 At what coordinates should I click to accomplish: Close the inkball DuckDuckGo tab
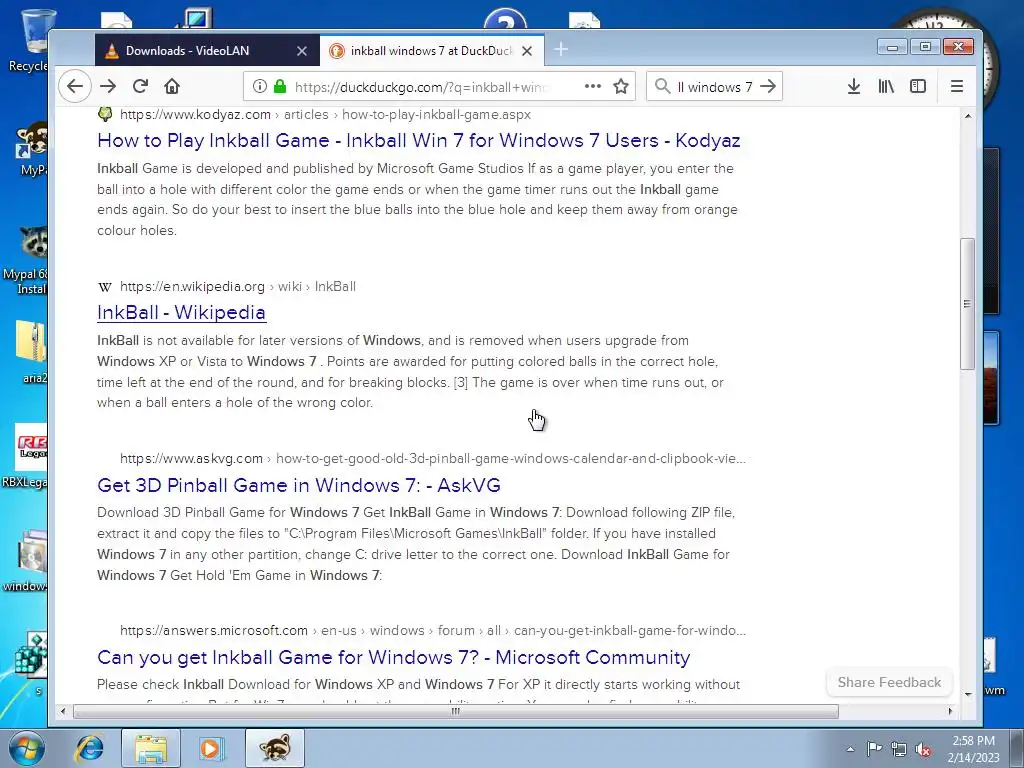coord(528,51)
